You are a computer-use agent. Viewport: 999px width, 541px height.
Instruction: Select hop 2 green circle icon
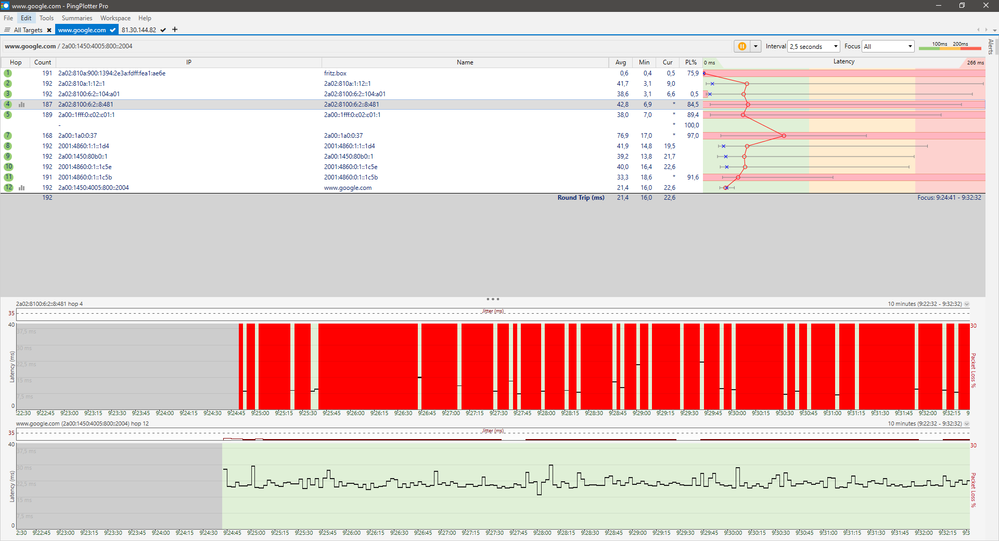coord(8,83)
